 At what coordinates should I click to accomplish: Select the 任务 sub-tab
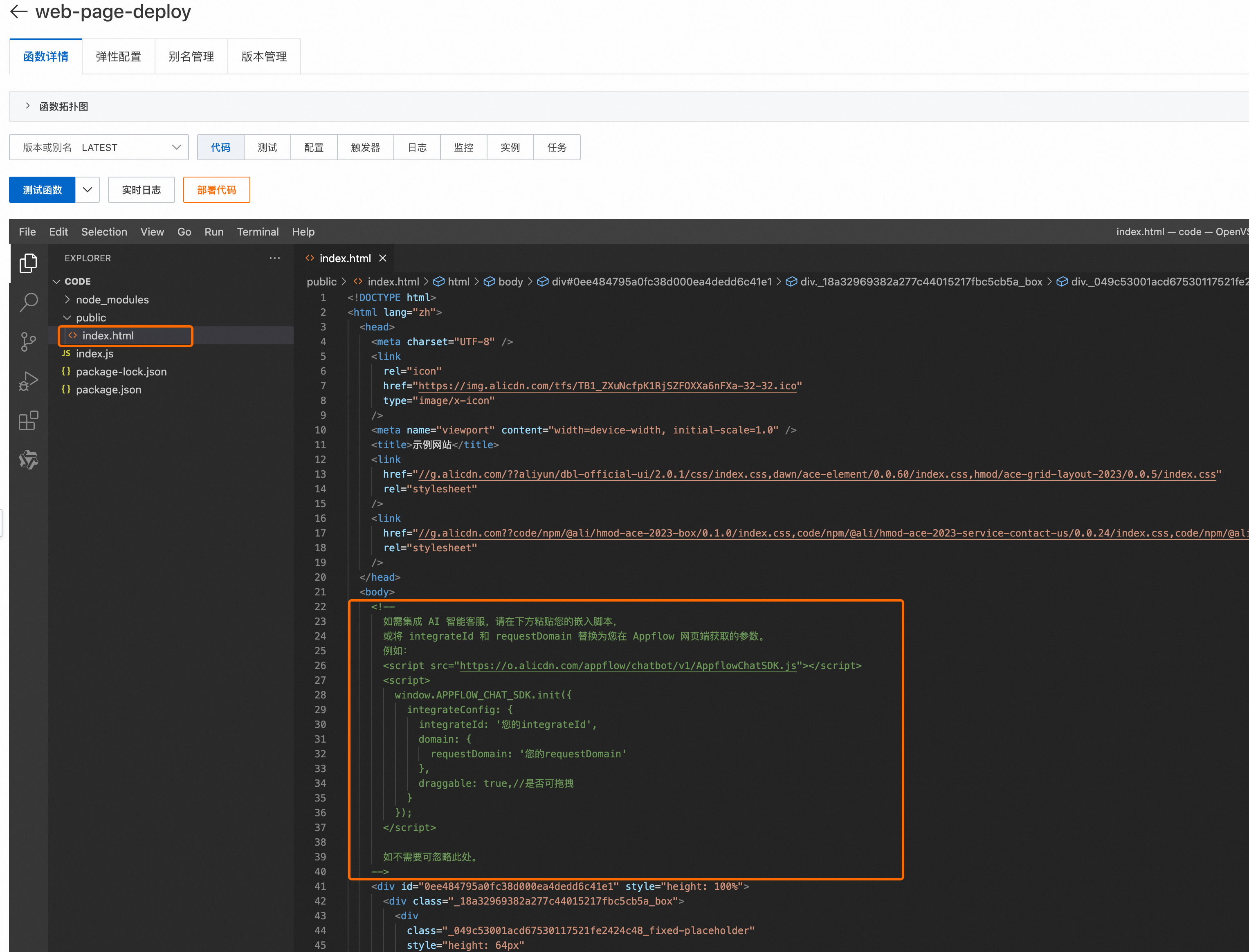tap(557, 147)
